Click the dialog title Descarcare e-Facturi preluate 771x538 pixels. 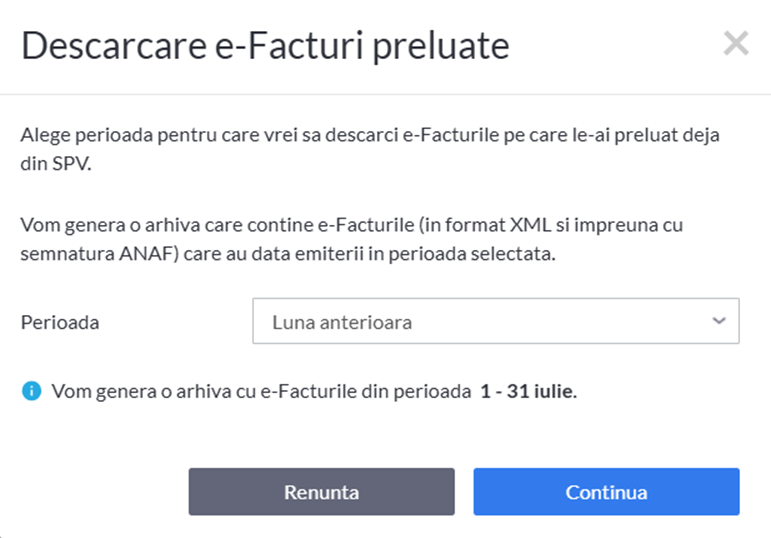coord(266,46)
